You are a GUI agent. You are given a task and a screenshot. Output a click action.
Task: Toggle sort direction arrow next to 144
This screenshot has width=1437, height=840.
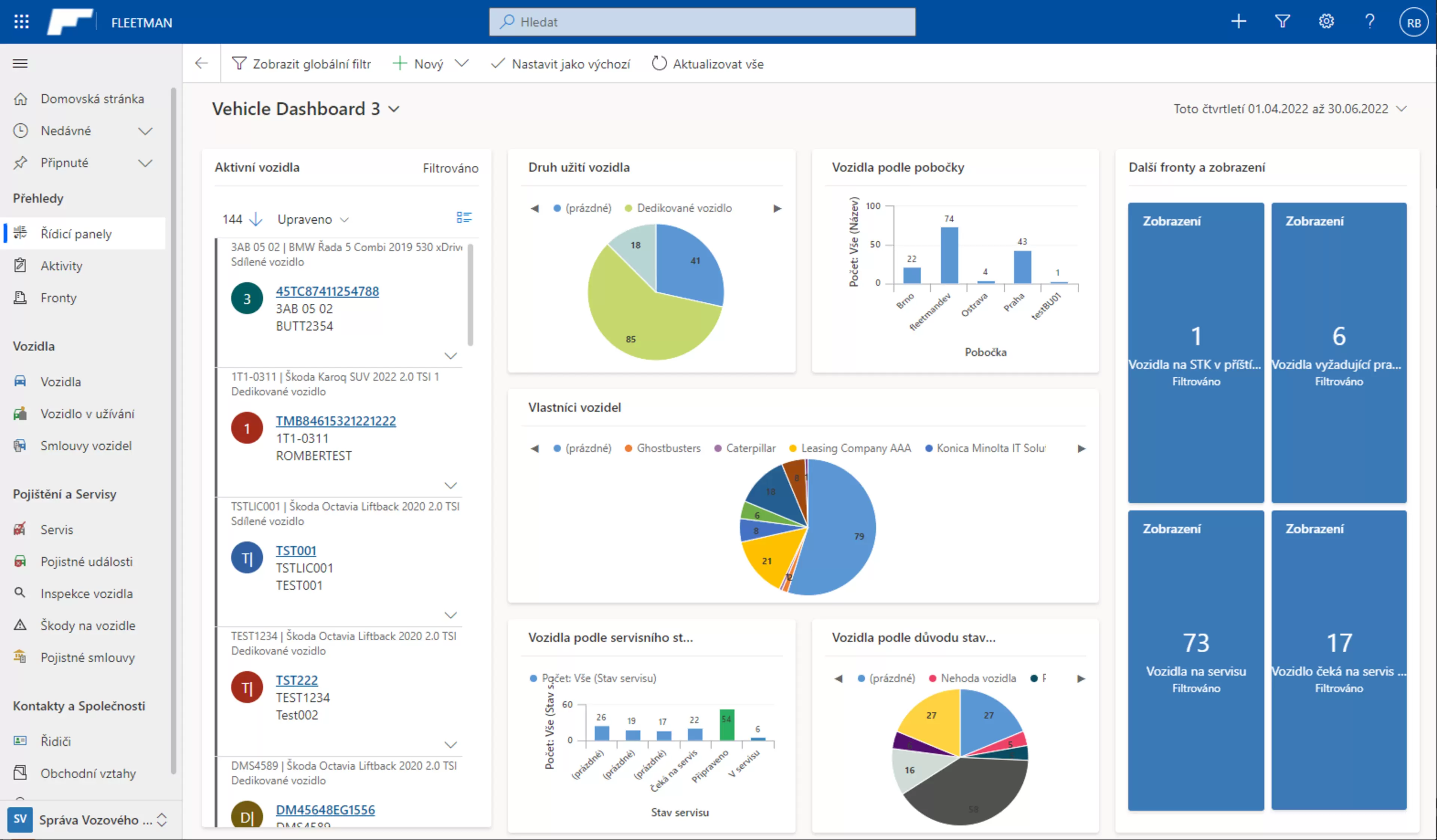256,219
